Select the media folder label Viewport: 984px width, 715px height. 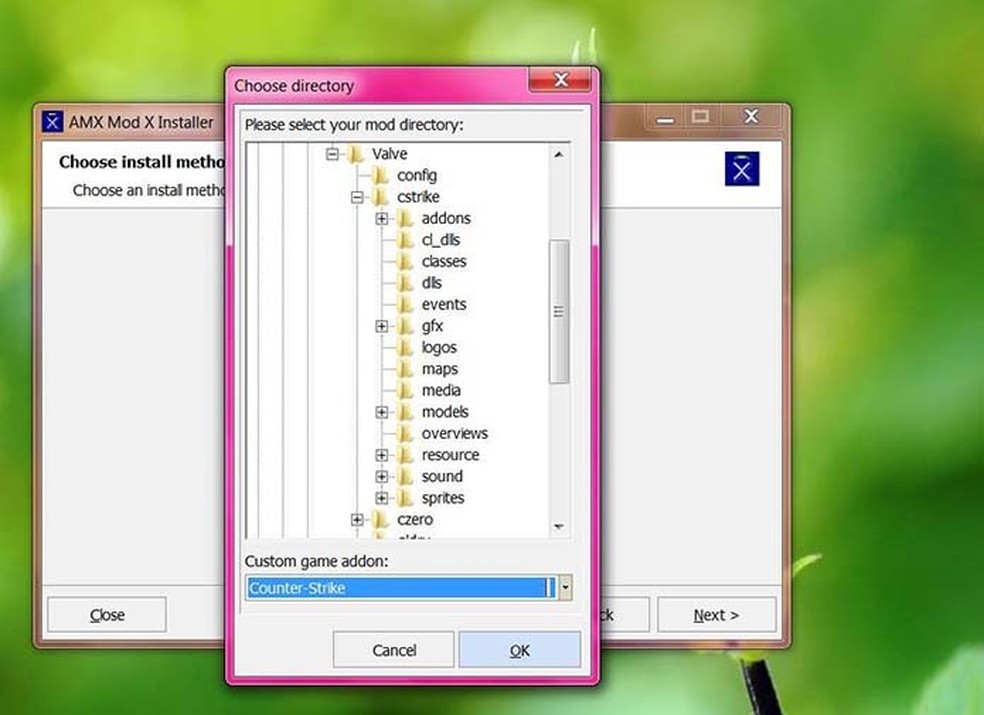point(441,390)
